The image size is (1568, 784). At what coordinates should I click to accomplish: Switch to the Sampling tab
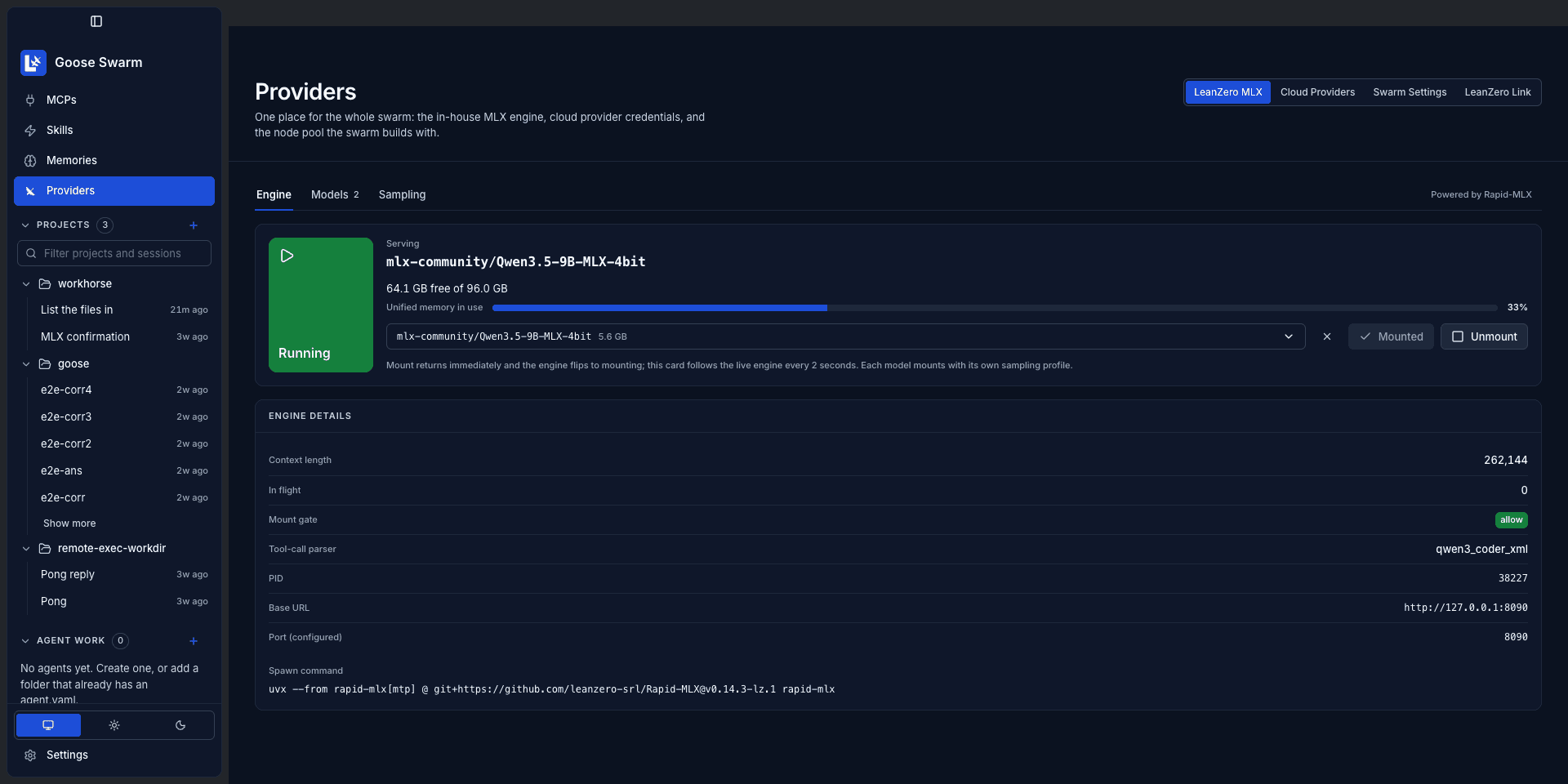402,194
